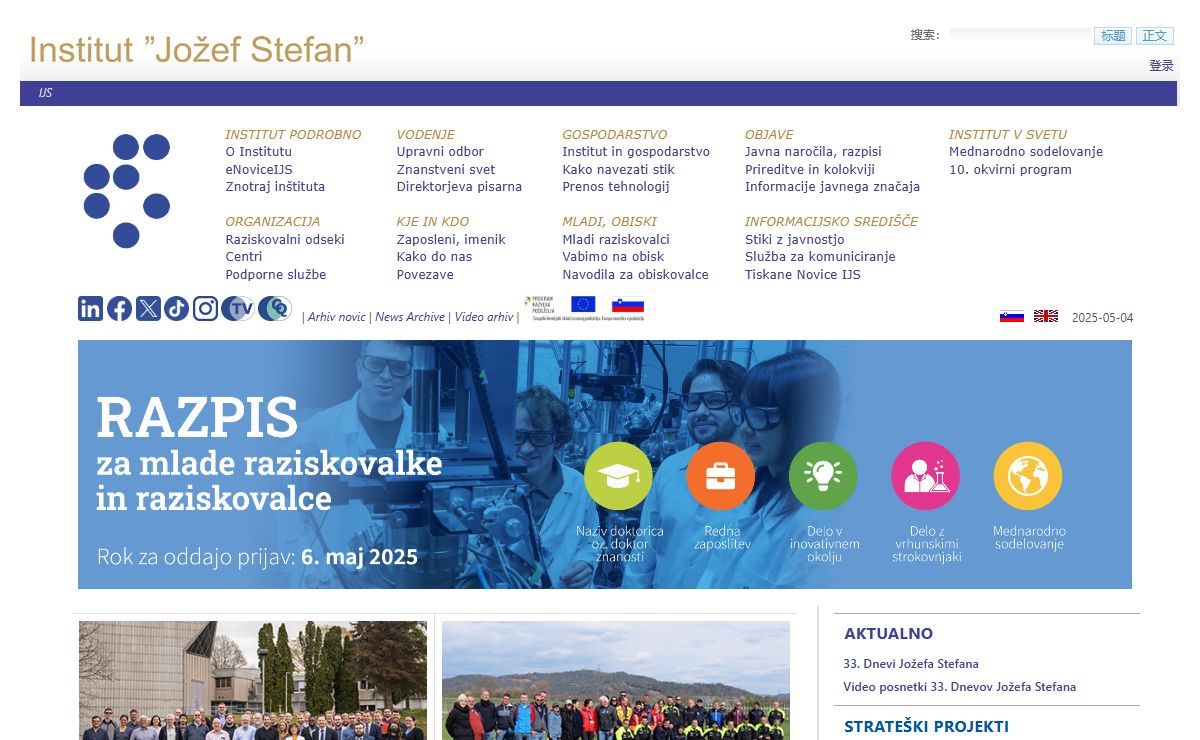Open the outdoor field group photo
The height and width of the screenshot is (740, 1200).
616,681
